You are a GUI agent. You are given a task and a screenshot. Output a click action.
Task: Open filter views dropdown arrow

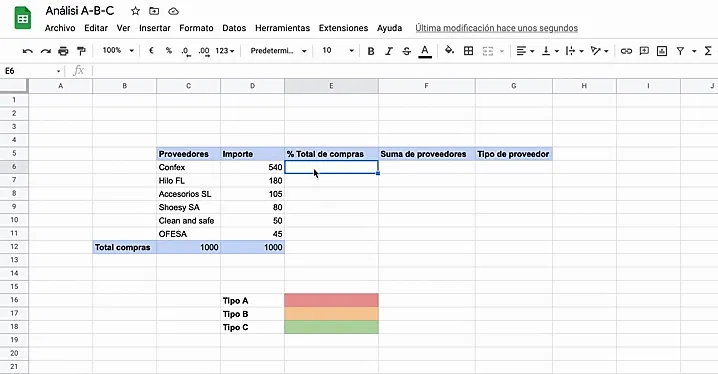[x=694, y=51]
